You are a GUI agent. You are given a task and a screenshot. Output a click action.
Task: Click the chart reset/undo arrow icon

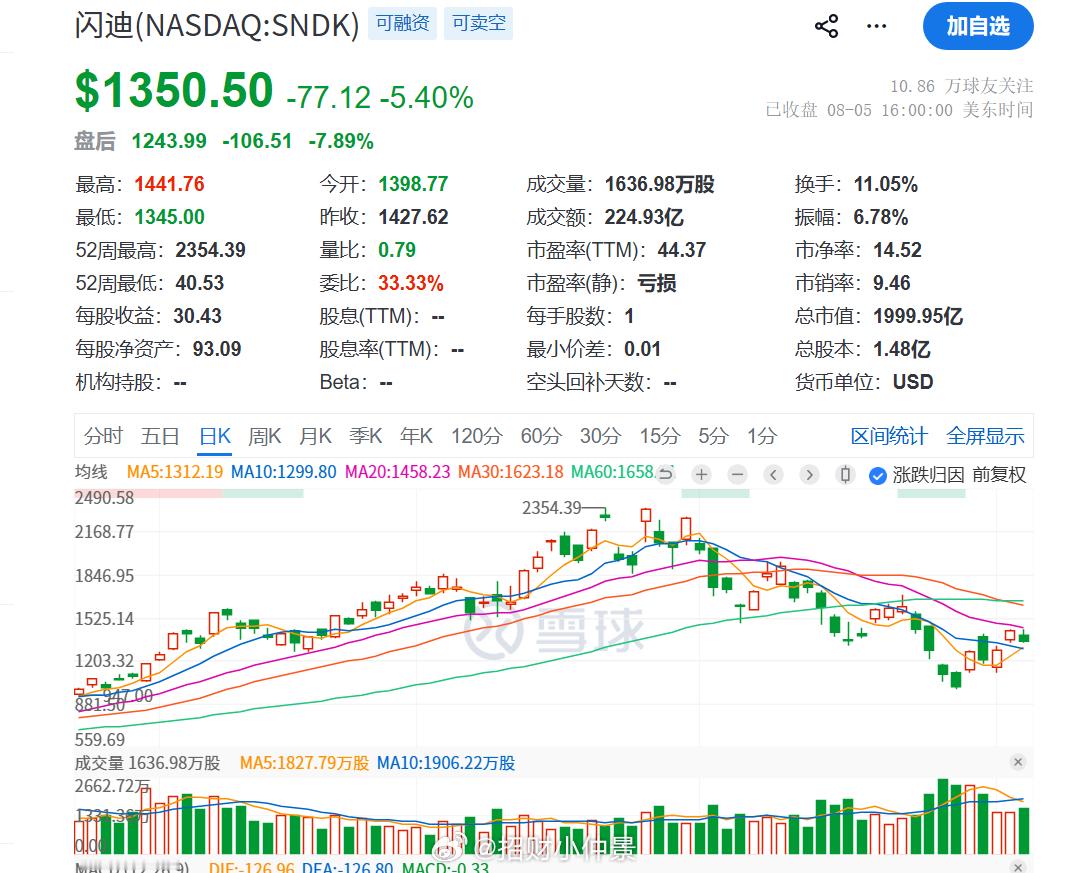pyautogui.click(x=666, y=474)
